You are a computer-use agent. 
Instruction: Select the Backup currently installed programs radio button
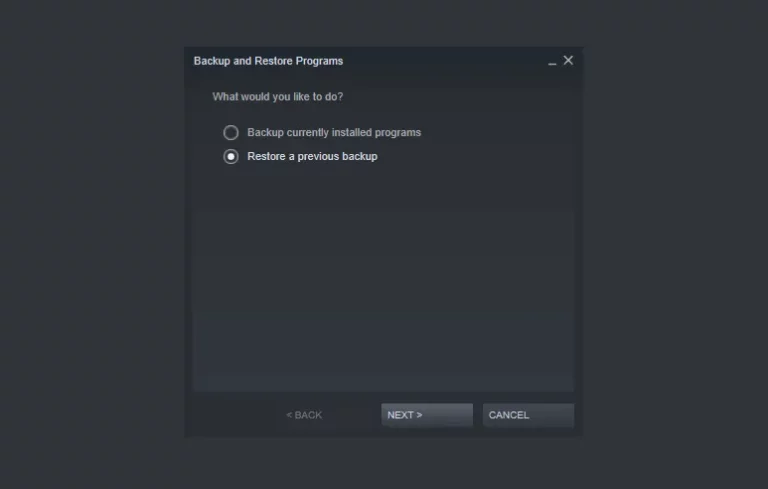point(231,132)
